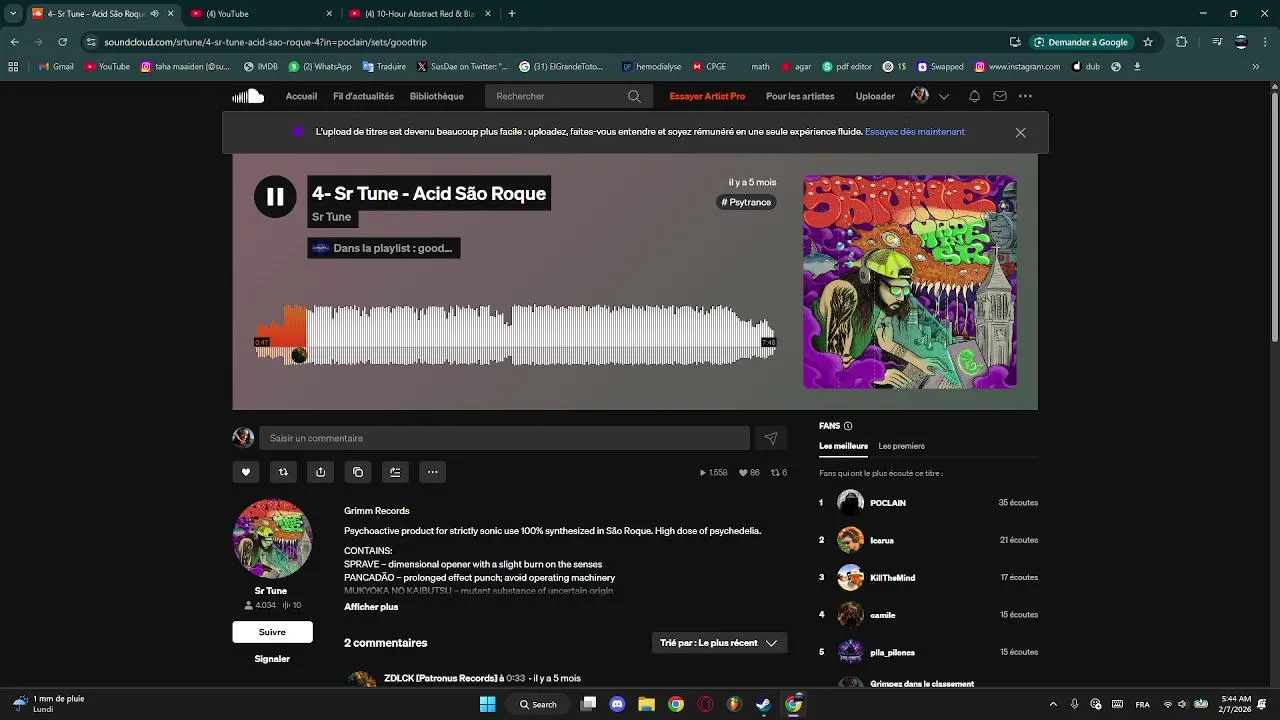1280x720 pixels.
Task: Expand the profile avatar dropdown chevron
Action: coord(943,97)
